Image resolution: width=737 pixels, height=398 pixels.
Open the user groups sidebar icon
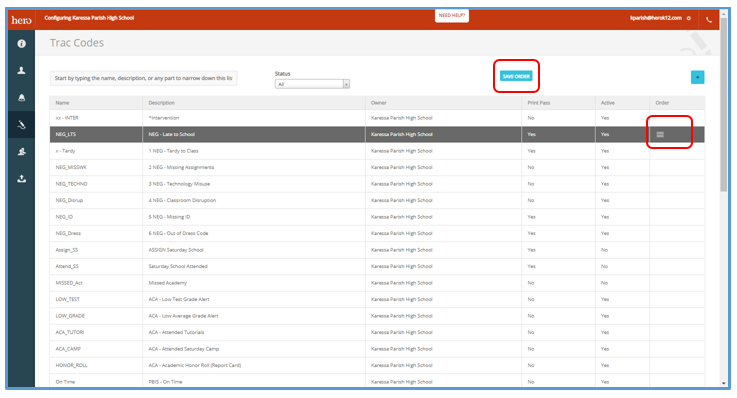pos(22,152)
